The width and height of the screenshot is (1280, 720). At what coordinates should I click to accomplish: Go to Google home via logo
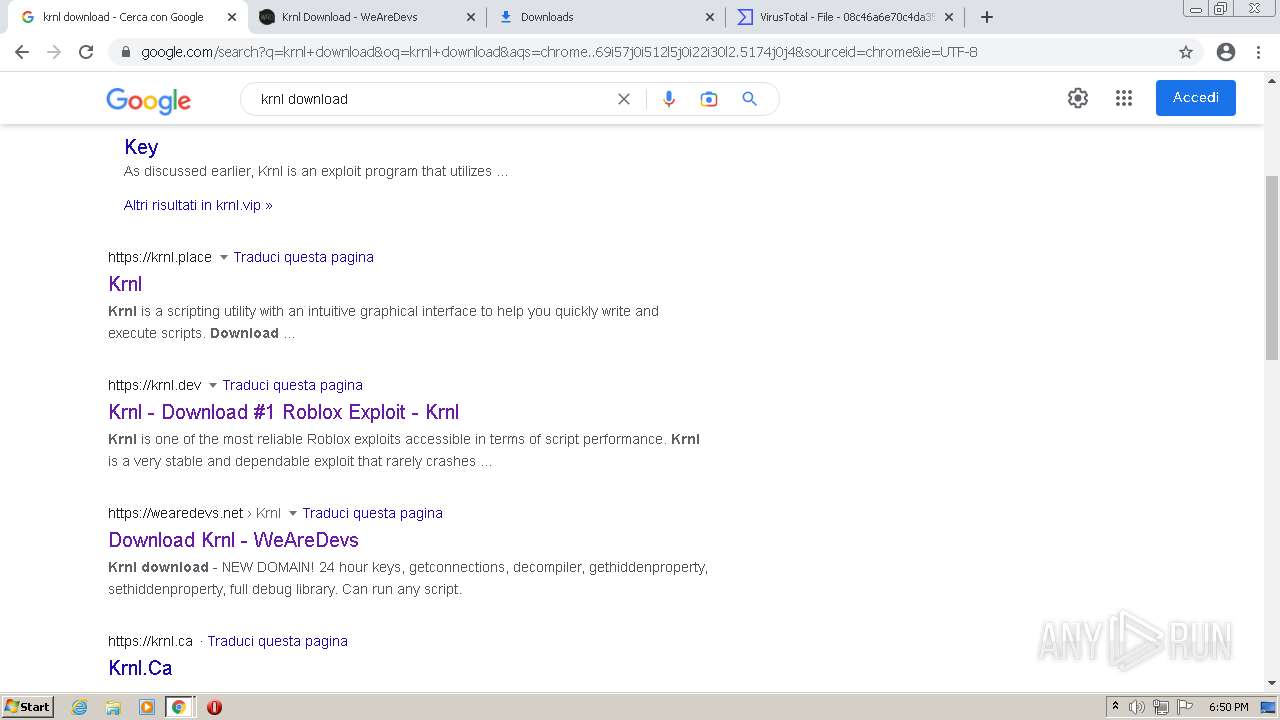(x=148, y=100)
